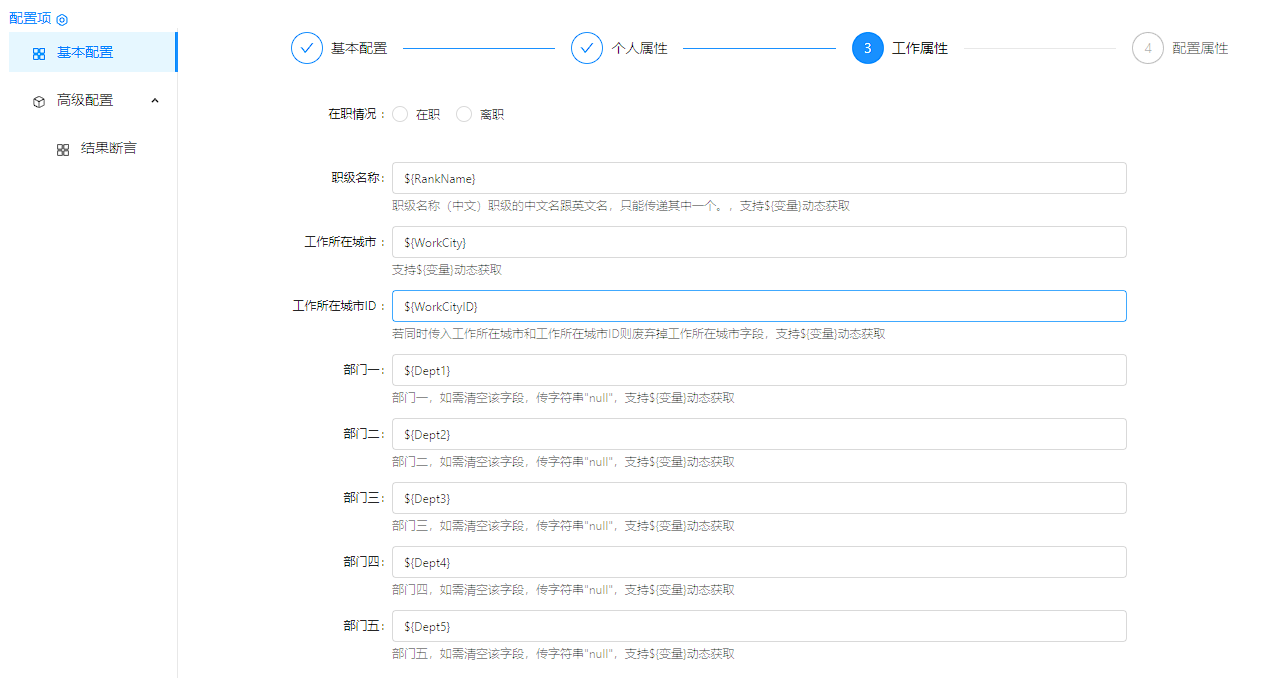Open the 结果断言 menu item
This screenshot has width=1269, height=678.
pos(108,148)
